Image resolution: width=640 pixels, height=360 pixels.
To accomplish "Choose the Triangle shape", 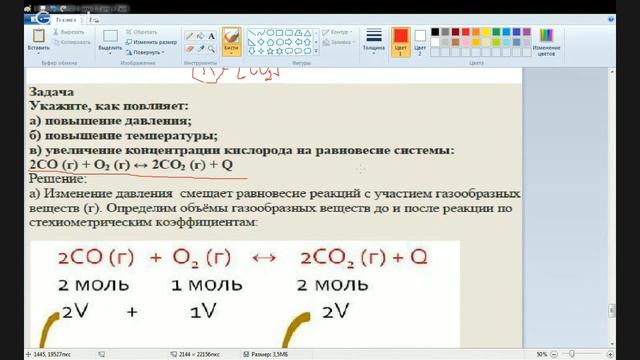I will [308, 33].
